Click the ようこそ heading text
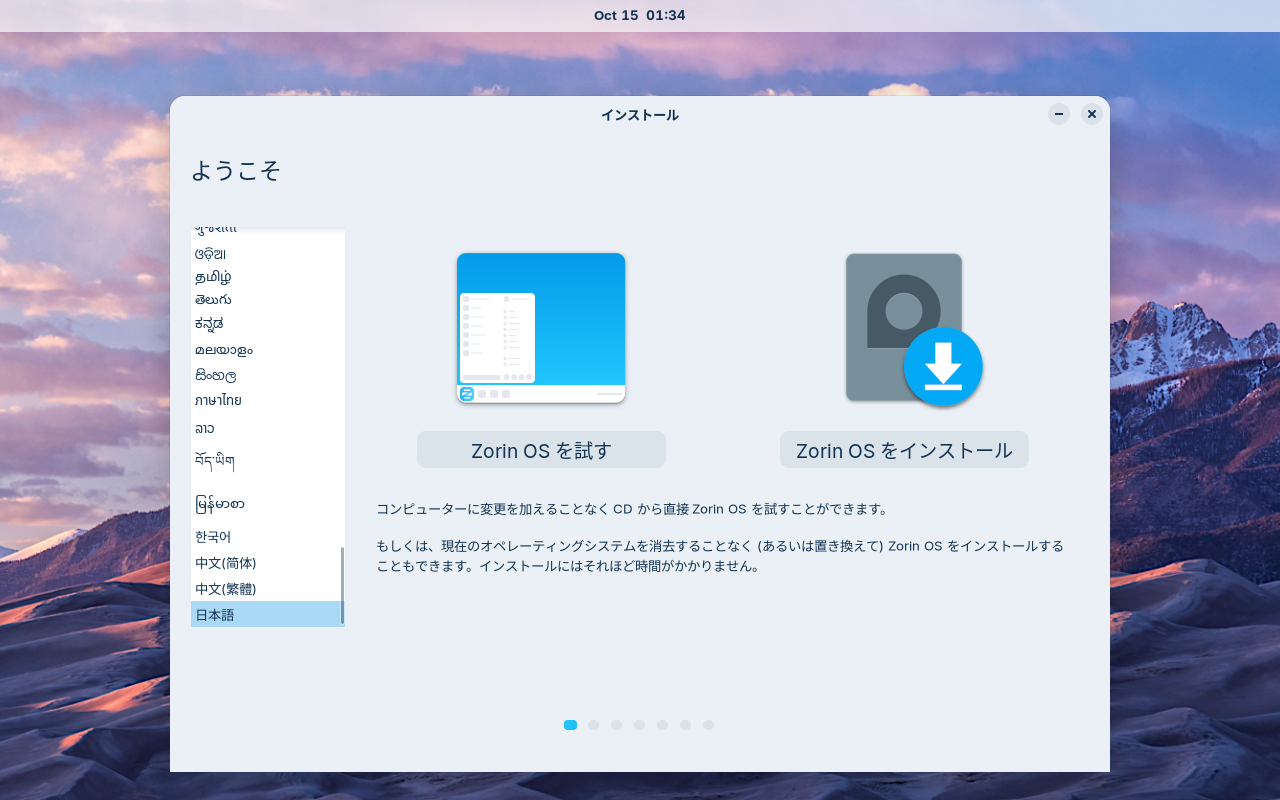Image resolution: width=1280 pixels, height=800 pixels. pyautogui.click(x=235, y=170)
